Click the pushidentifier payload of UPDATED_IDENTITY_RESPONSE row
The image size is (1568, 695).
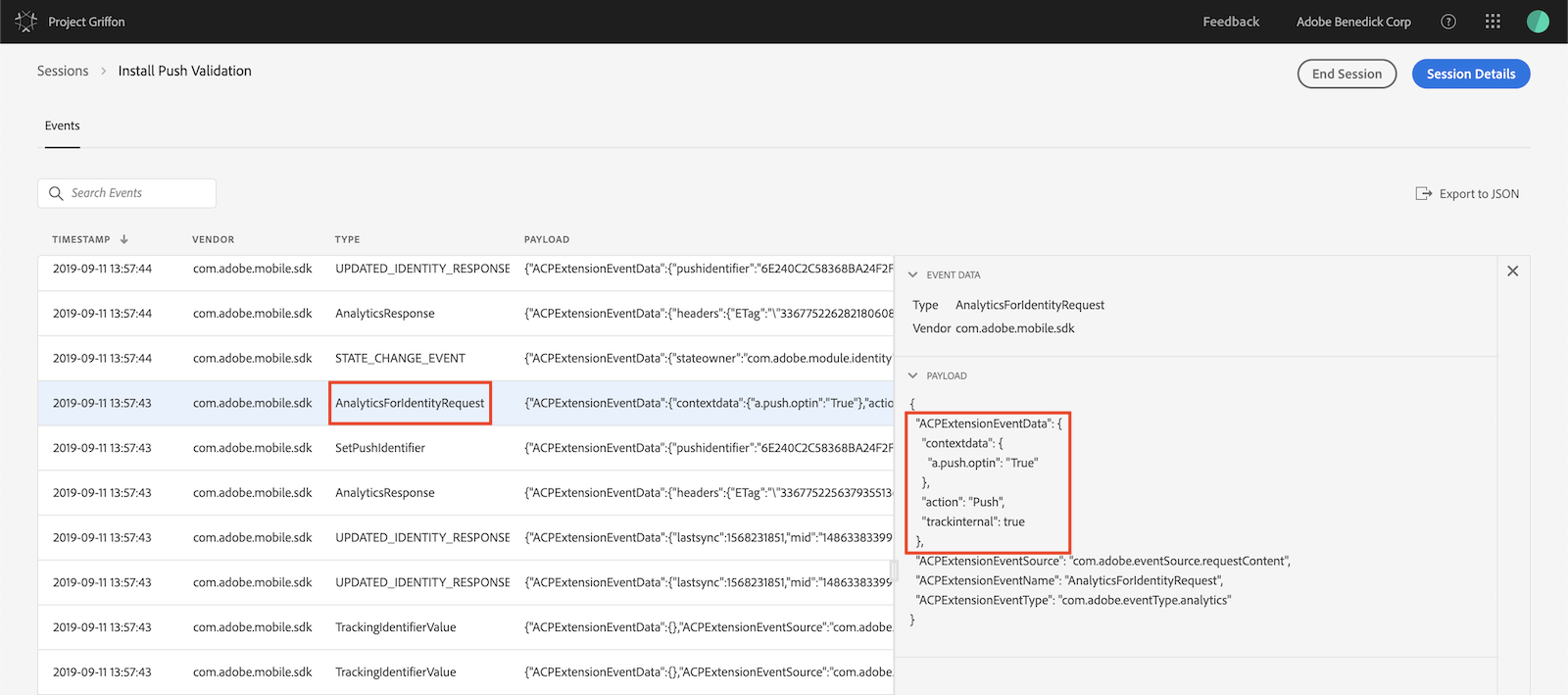point(709,269)
